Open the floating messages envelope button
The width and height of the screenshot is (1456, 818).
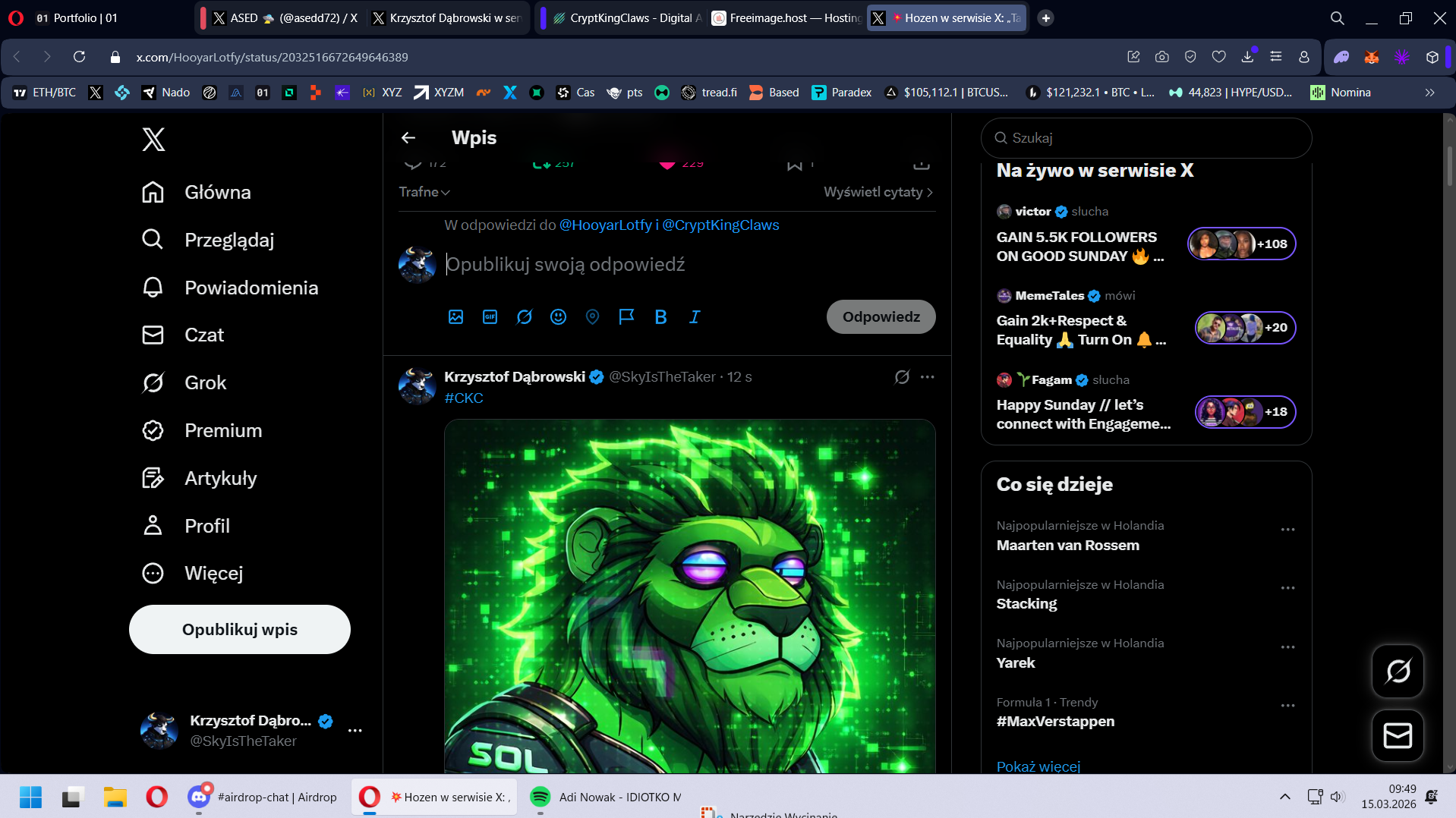tap(1398, 735)
